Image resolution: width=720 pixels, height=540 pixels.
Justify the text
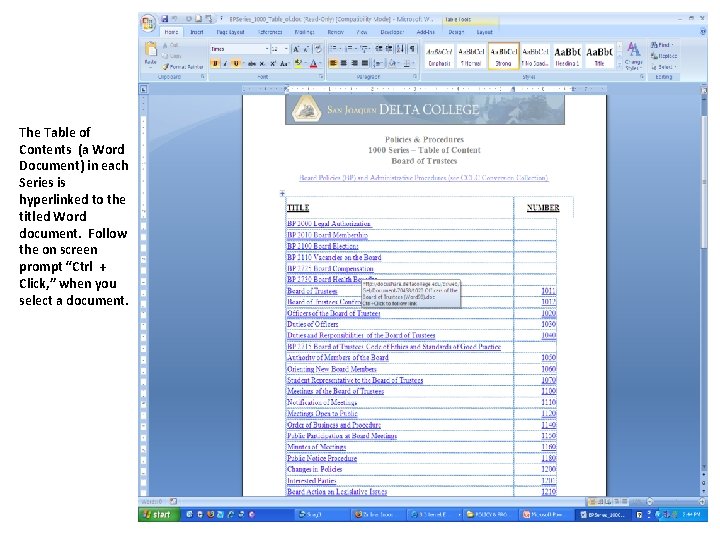pyautogui.click(x=365, y=63)
